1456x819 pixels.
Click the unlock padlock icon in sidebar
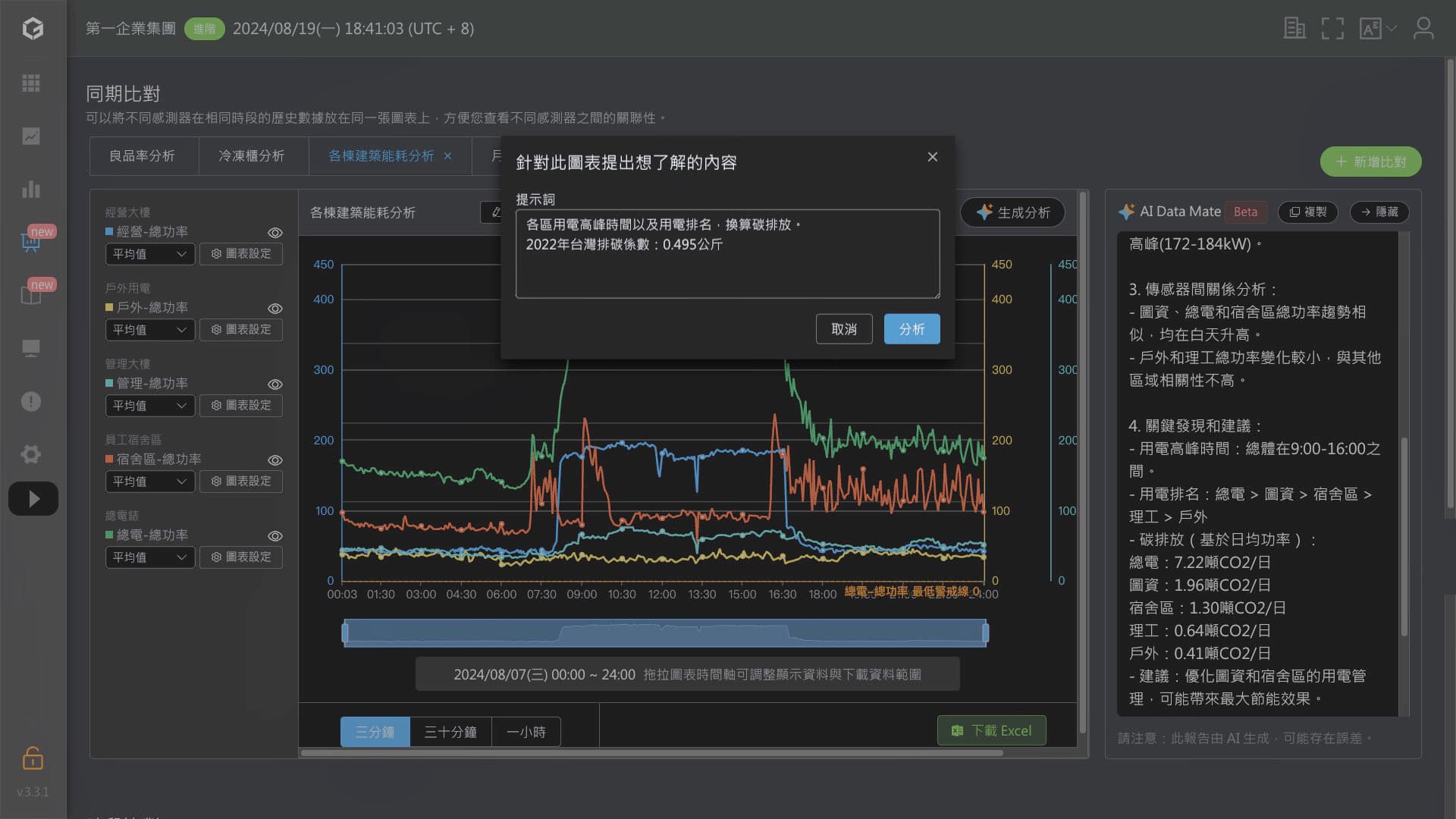33,758
